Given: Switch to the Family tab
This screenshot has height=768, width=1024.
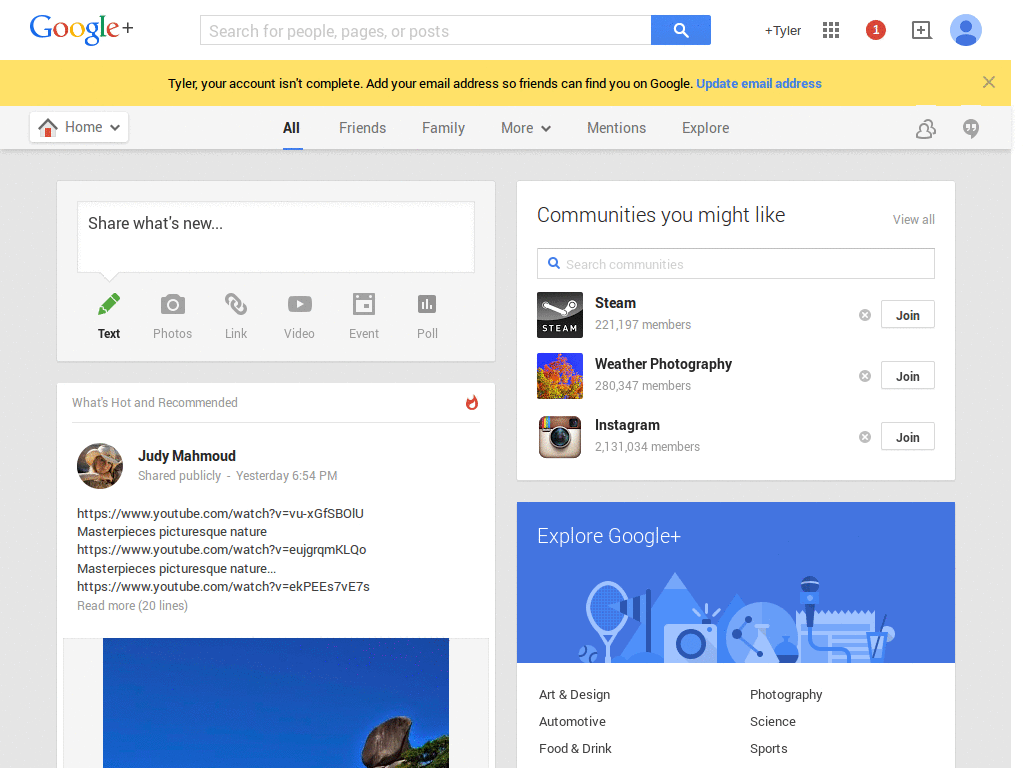Looking at the screenshot, I should pyautogui.click(x=443, y=128).
